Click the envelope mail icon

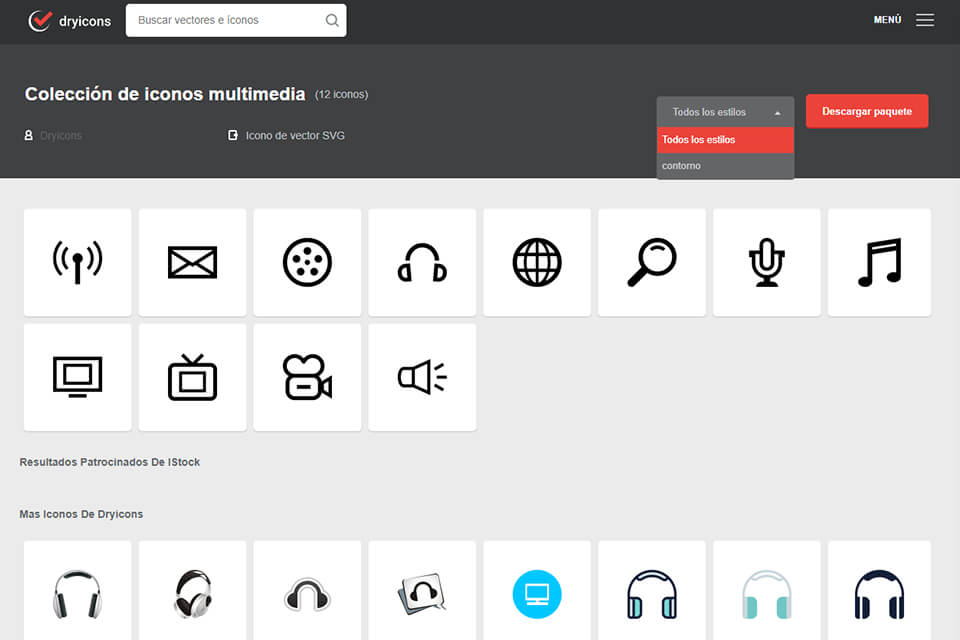(192, 262)
